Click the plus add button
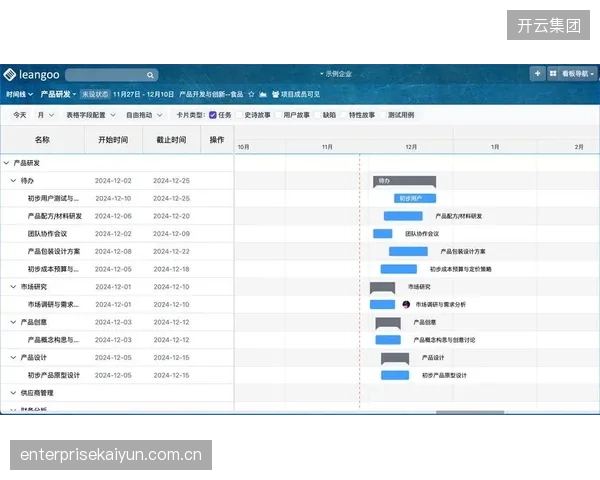 (537, 73)
